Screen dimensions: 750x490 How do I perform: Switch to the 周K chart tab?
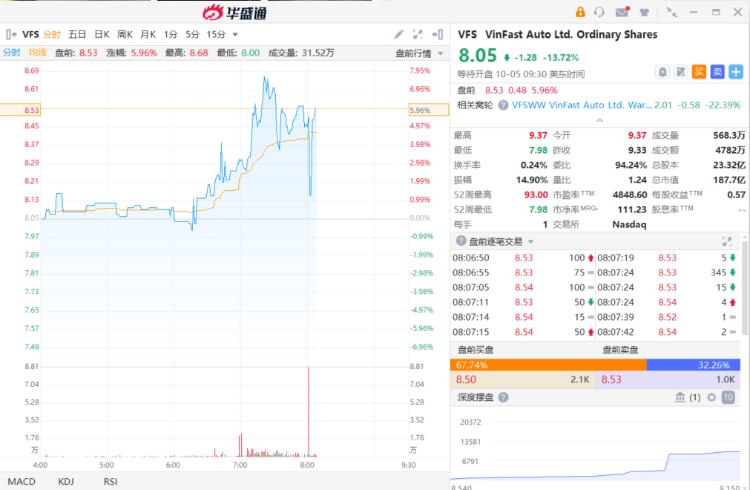[x=125, y=34]
